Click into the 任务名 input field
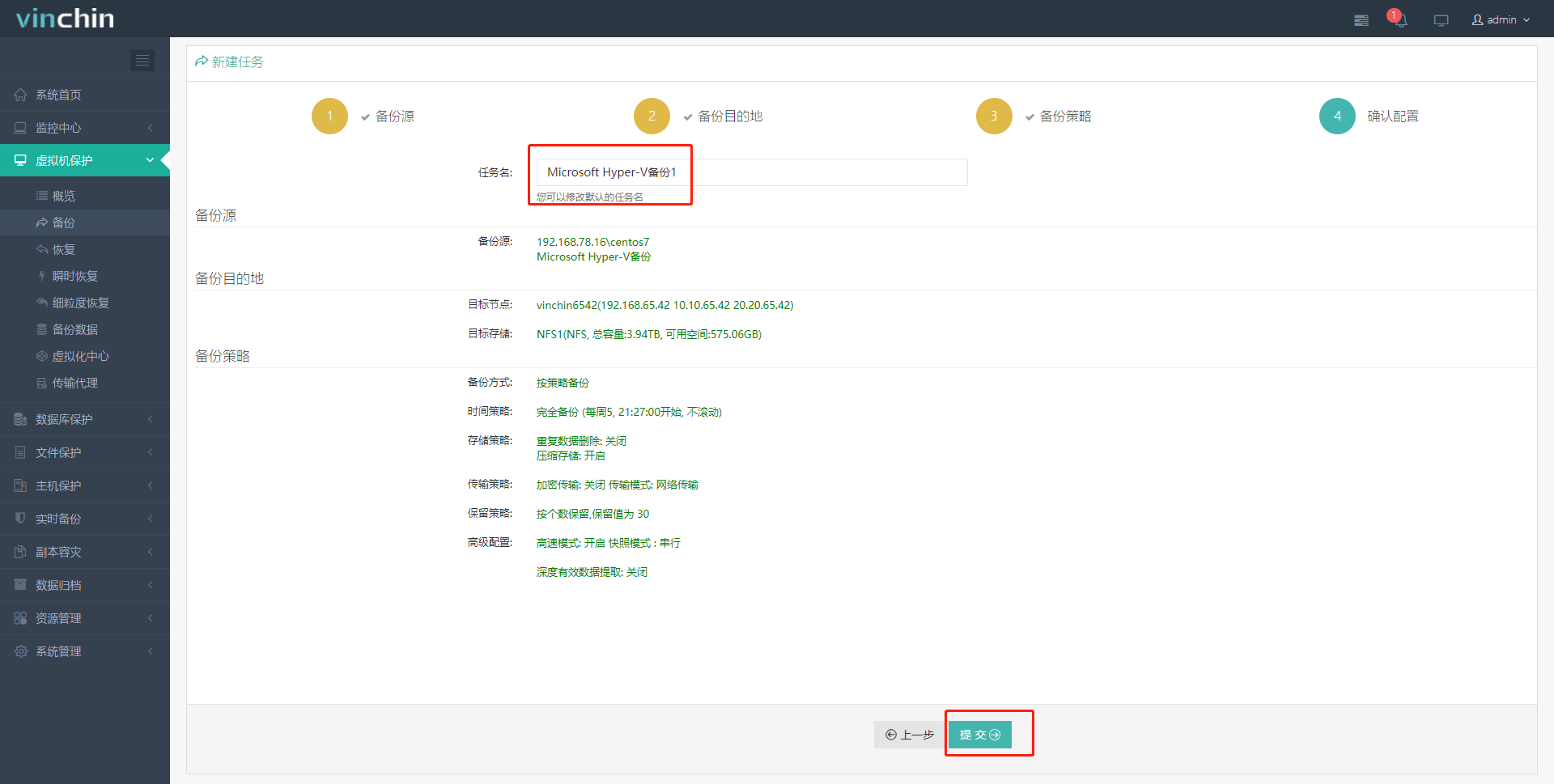This screenshot has width=1554, height=784. click(x=752, y=172)
